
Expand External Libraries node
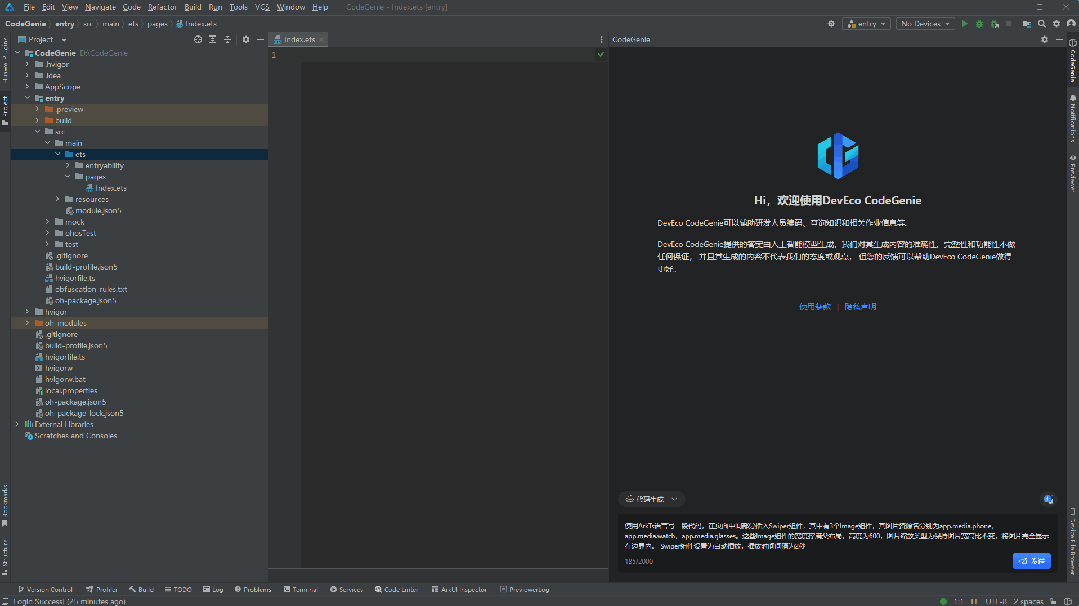[x=18, y=424]
